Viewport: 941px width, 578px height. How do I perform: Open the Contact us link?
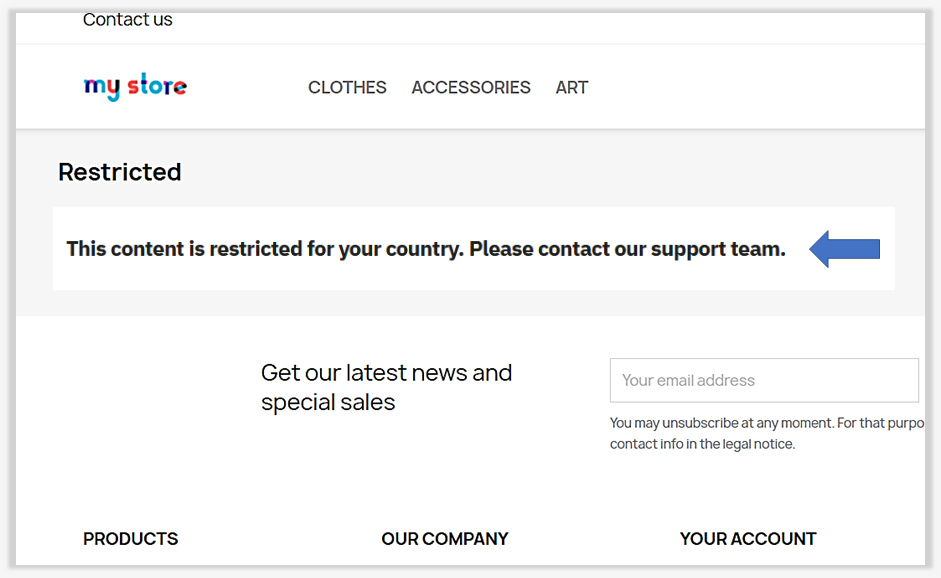pos(128,19)
